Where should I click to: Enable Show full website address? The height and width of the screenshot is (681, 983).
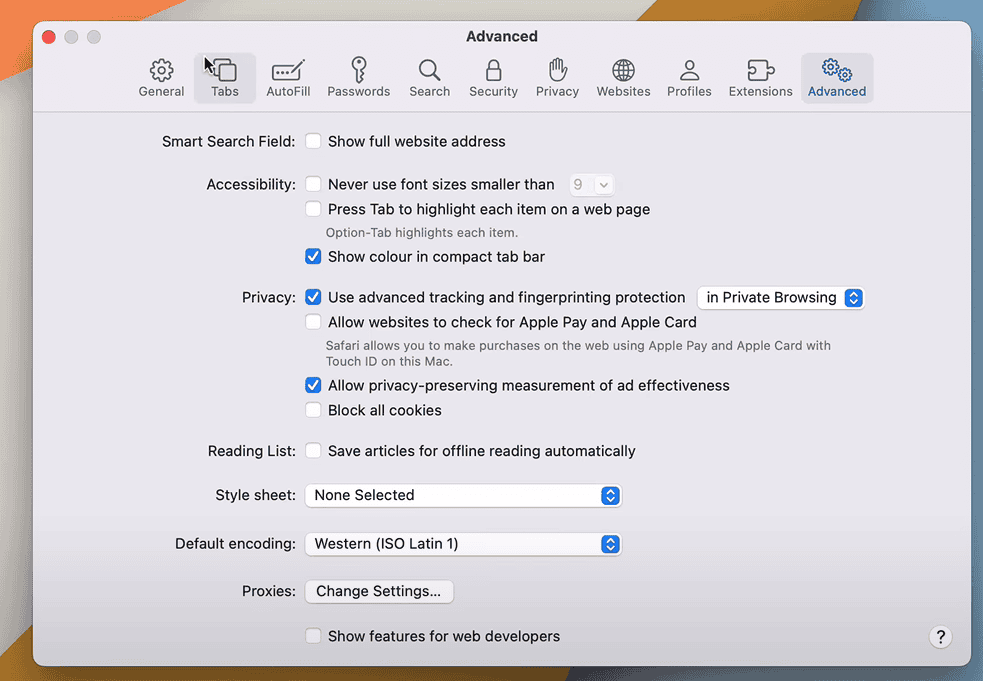point(314,142)
